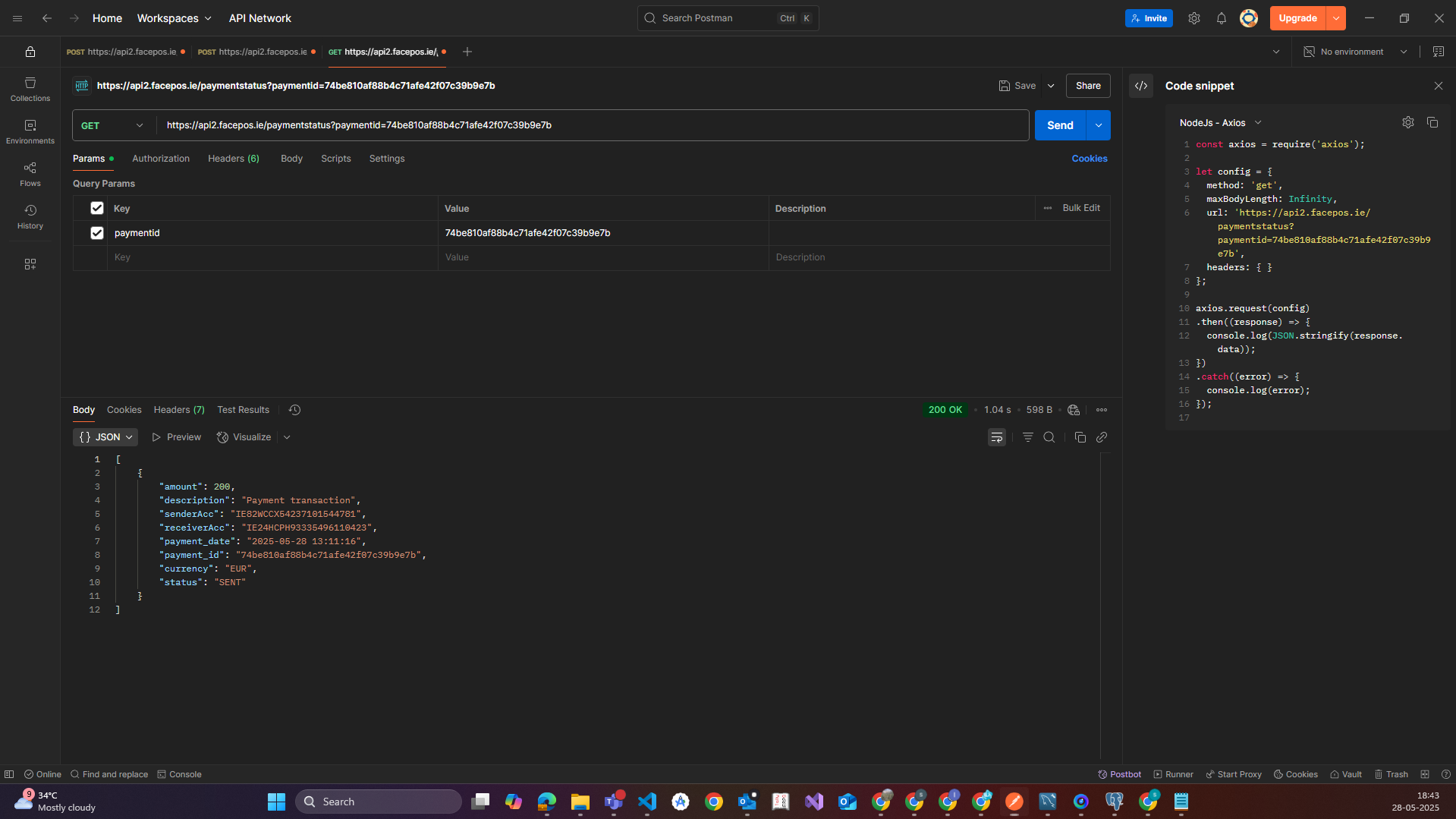This screenshot has width=1456, height=819.
Task: Toggle the sidebar from status bar
Action: 9,774
